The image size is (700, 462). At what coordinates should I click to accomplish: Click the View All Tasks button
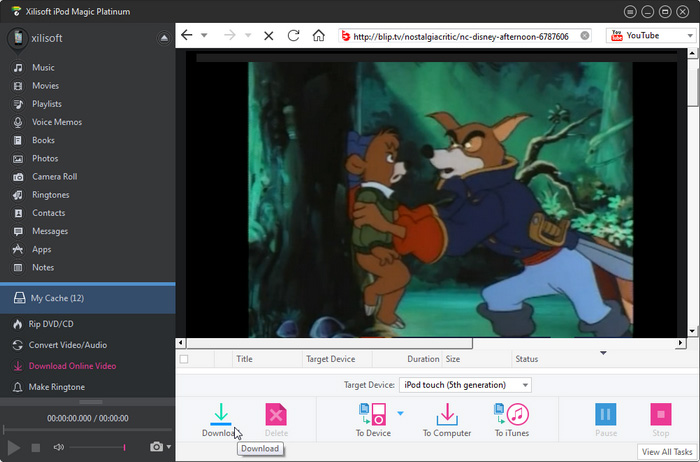pos(667,452)
